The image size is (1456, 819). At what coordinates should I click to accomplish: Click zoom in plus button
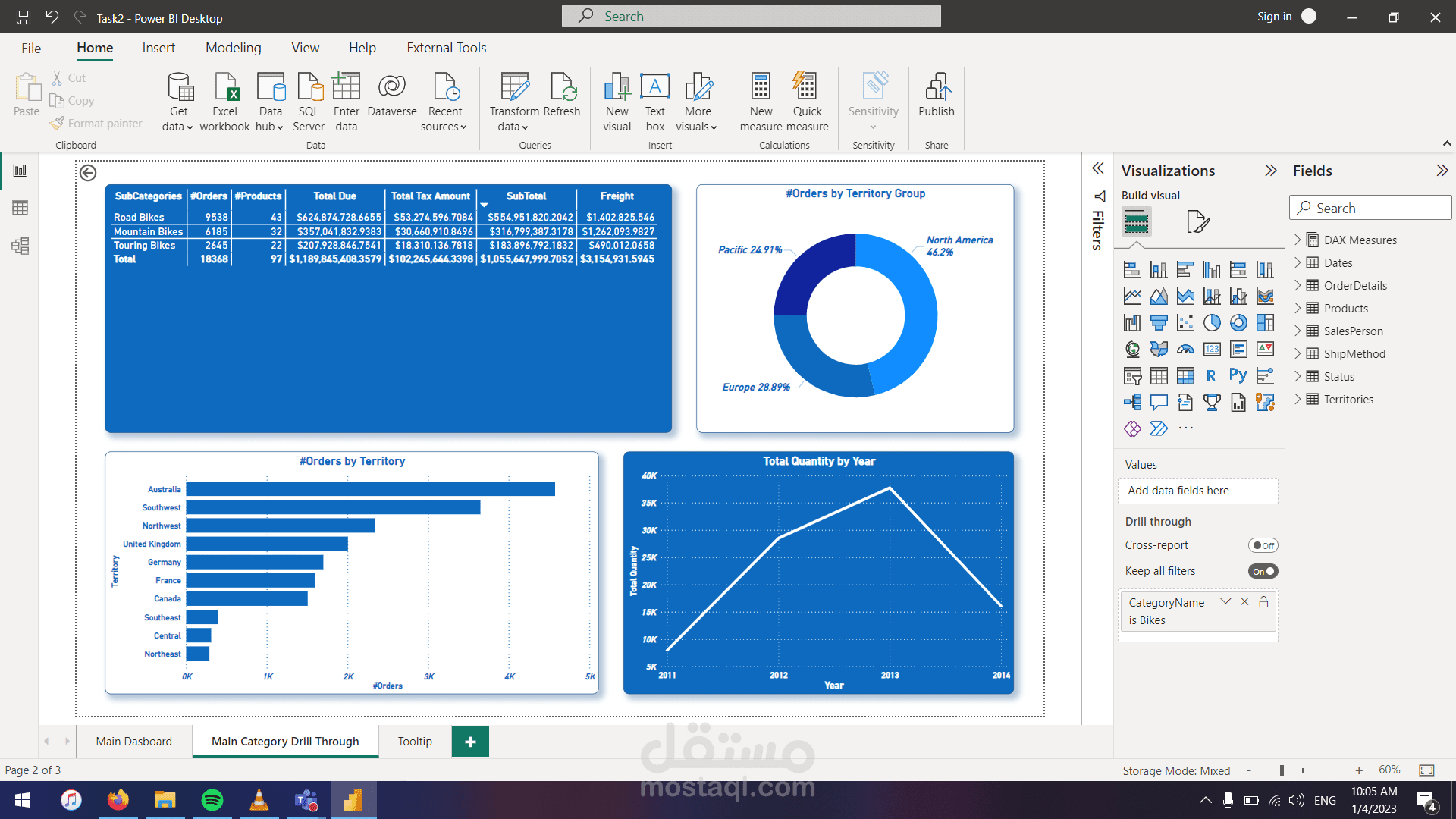pos(1359,770)
